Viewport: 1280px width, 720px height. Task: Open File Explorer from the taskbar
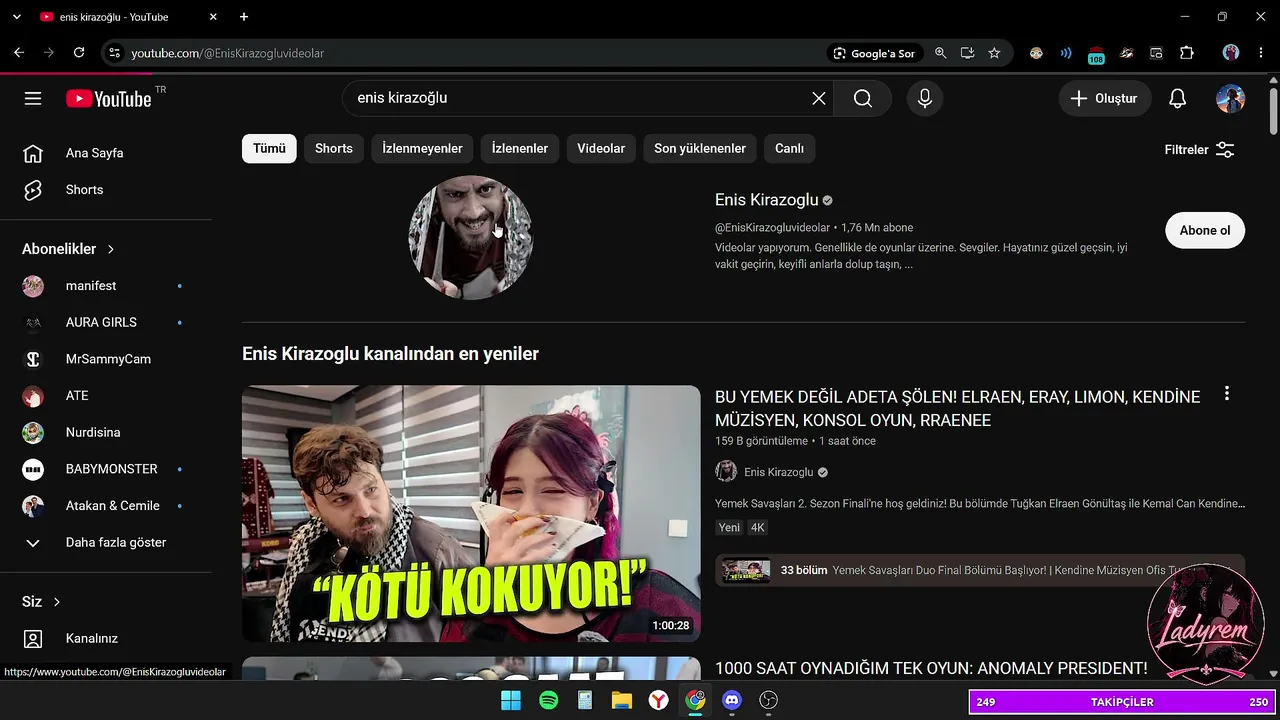pyautogui.click(x=622, y=701)
